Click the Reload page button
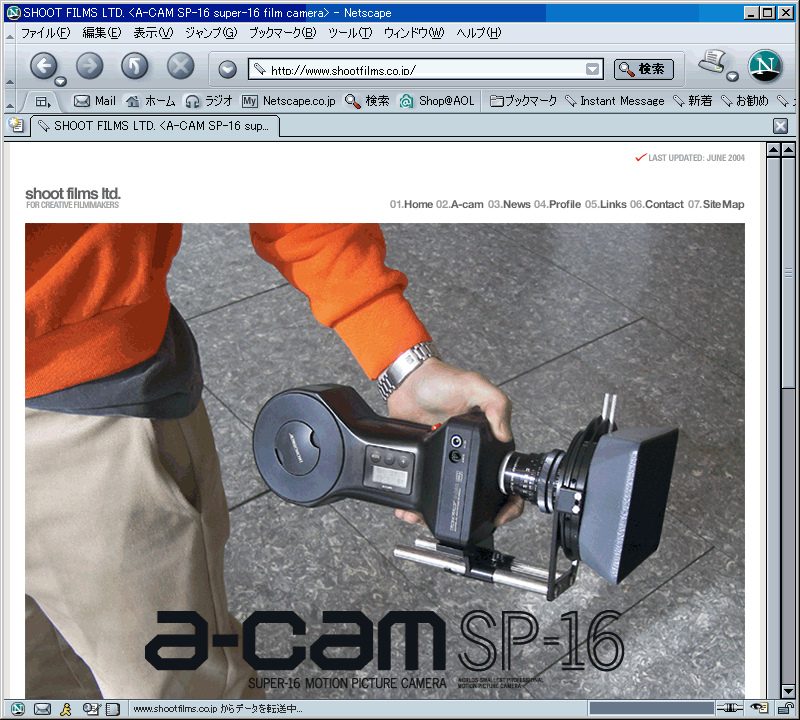800x720 pixels. point(134,66)
